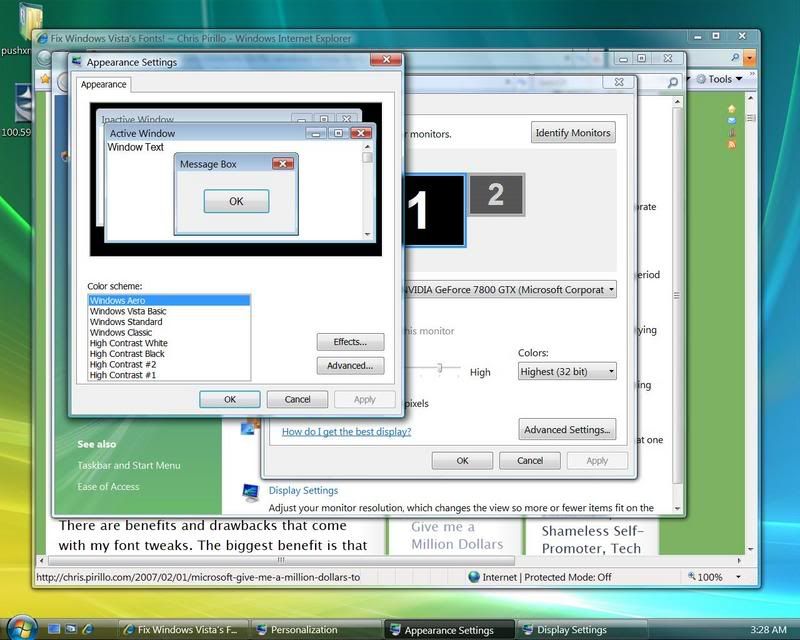Select Windows Standard color scheme
This screenshot has height=640, width=800.
(x=169, y=322)
